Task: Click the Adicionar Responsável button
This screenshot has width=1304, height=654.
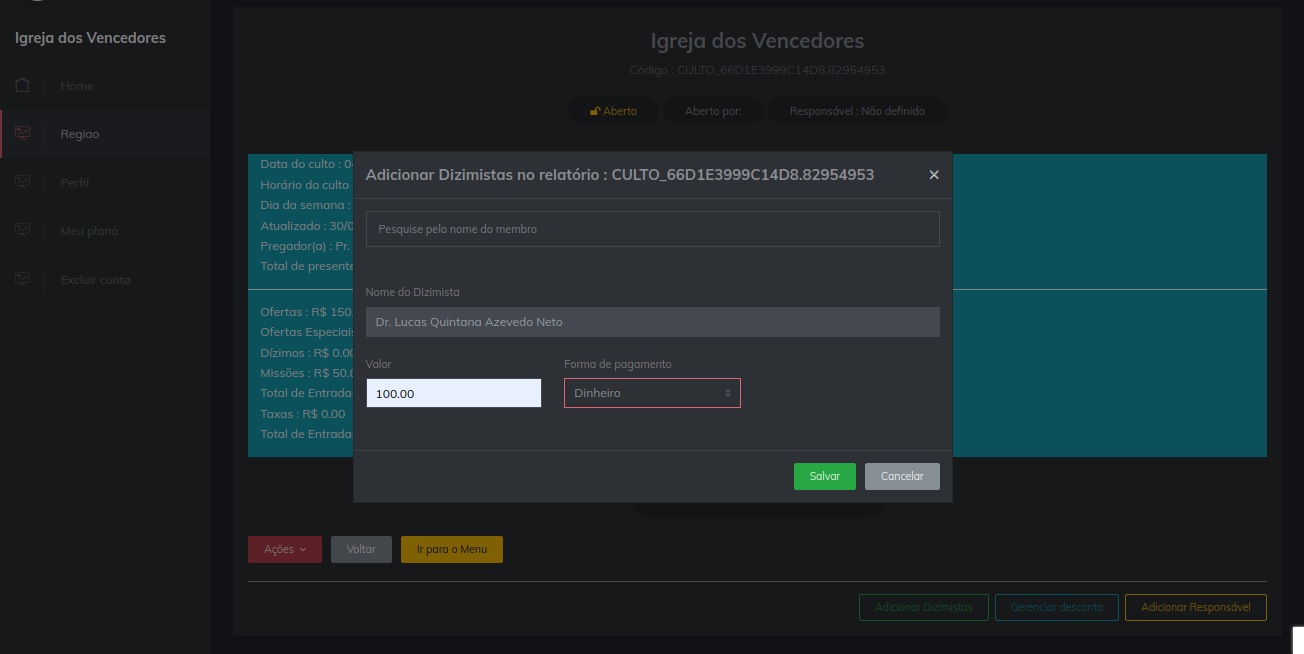Action: (1195, 607)
